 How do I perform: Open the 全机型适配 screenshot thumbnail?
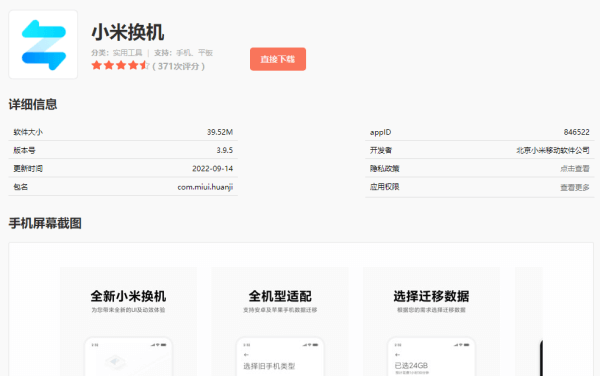[x=280, y=321]
